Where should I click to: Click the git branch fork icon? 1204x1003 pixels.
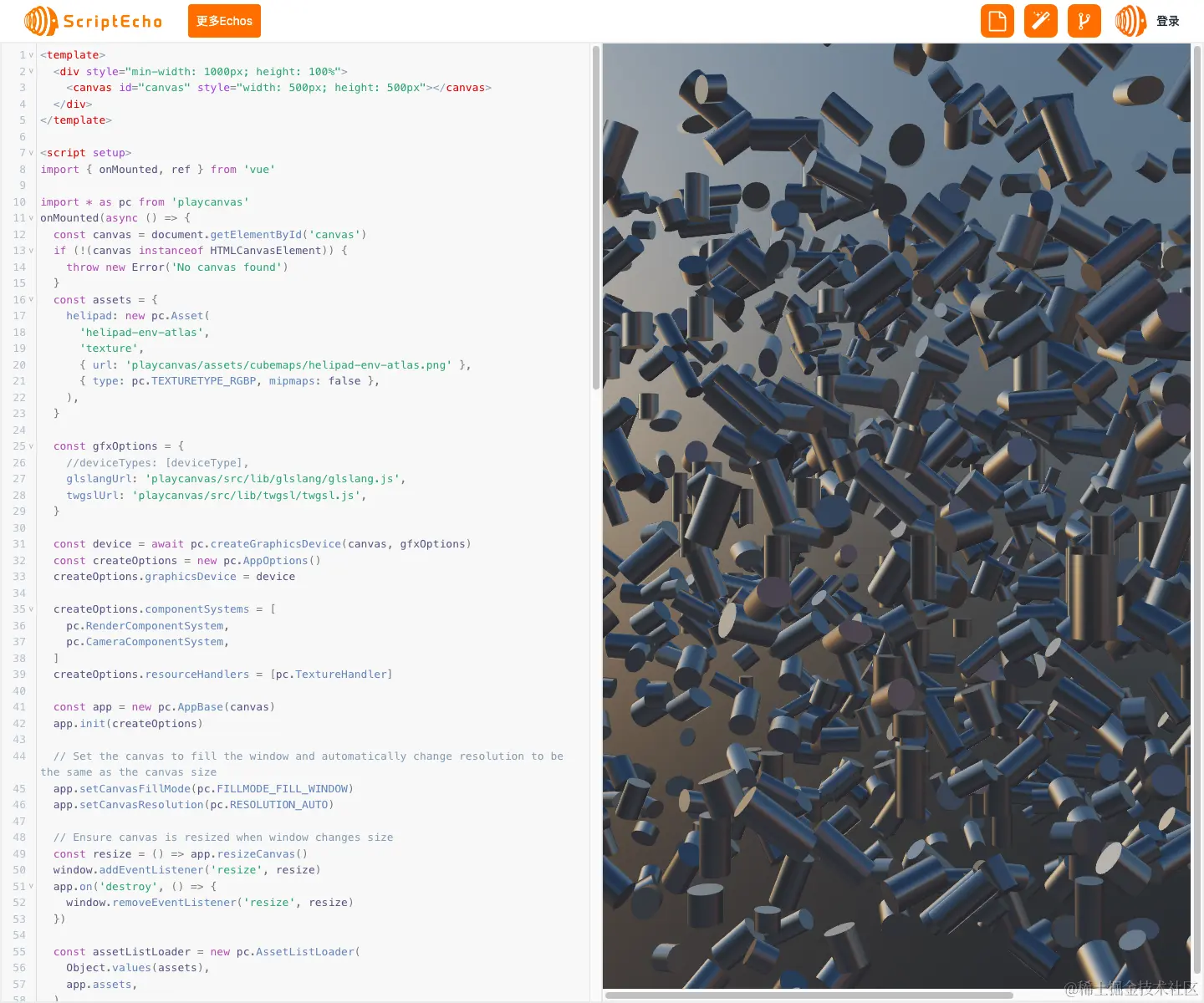point(1084,21)
